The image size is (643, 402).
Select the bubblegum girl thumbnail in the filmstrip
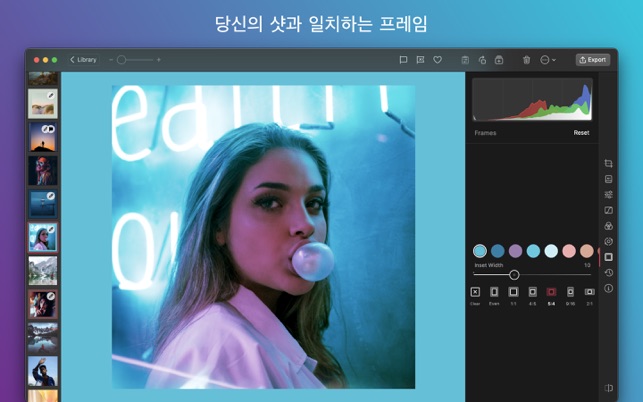[x=43, y=237]
